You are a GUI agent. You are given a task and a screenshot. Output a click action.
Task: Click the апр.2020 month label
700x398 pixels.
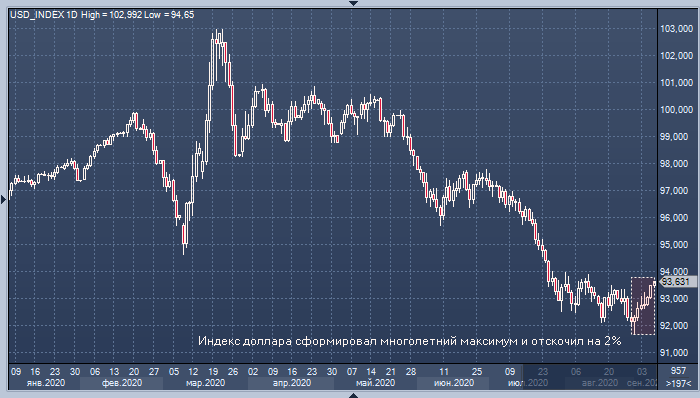[292, 383]
